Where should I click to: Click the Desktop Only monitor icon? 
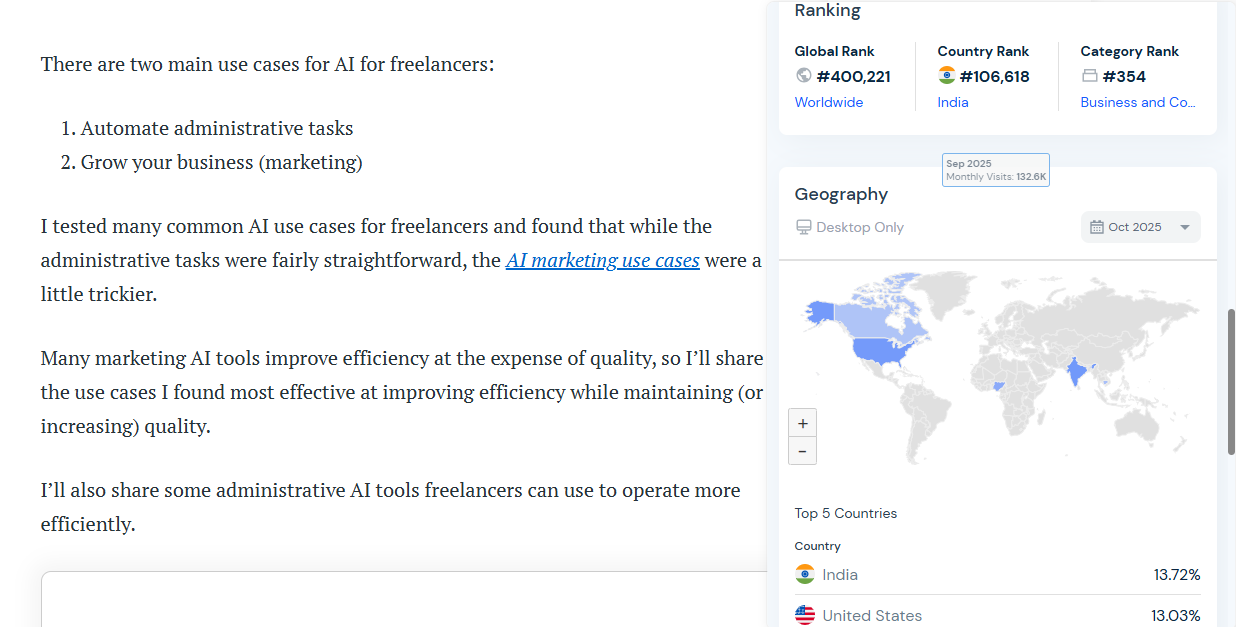804,227
